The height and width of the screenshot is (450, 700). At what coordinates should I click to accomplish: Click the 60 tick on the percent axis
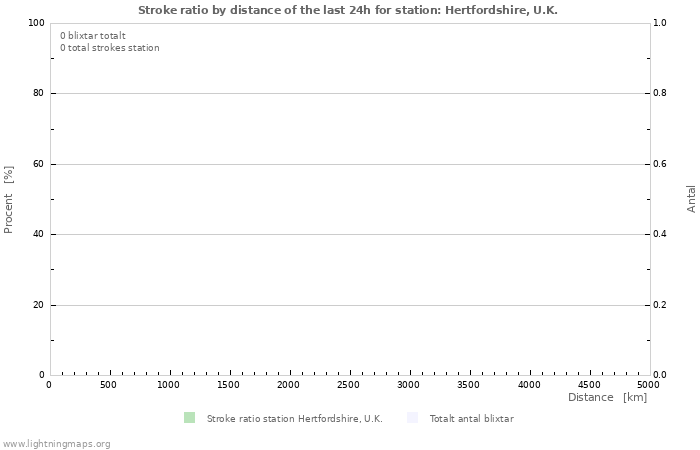[x=38, y=164]
